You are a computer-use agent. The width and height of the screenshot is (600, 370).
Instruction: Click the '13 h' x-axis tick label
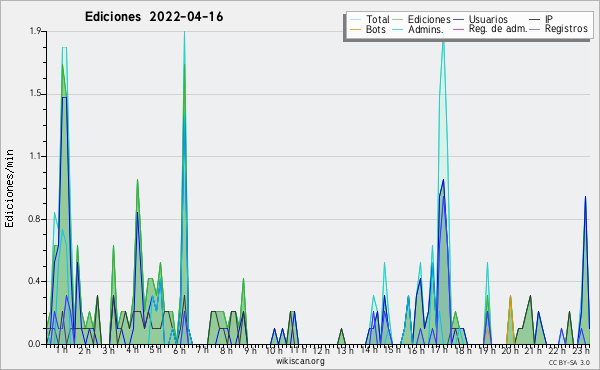click(345, 350)
